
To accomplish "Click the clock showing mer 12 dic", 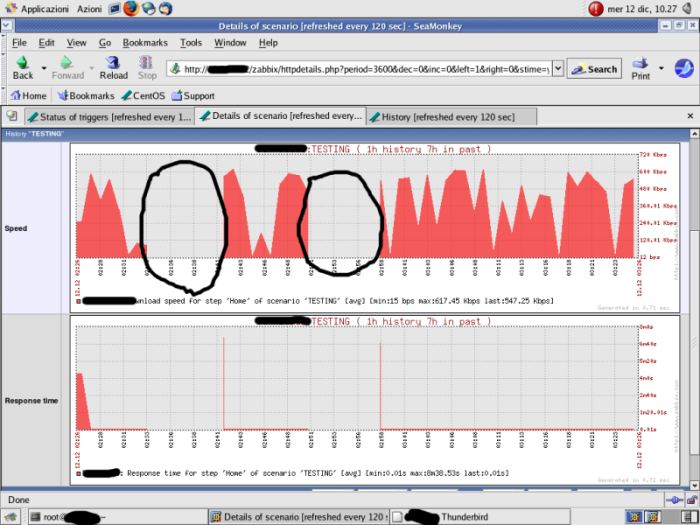I will coord(642,8).
